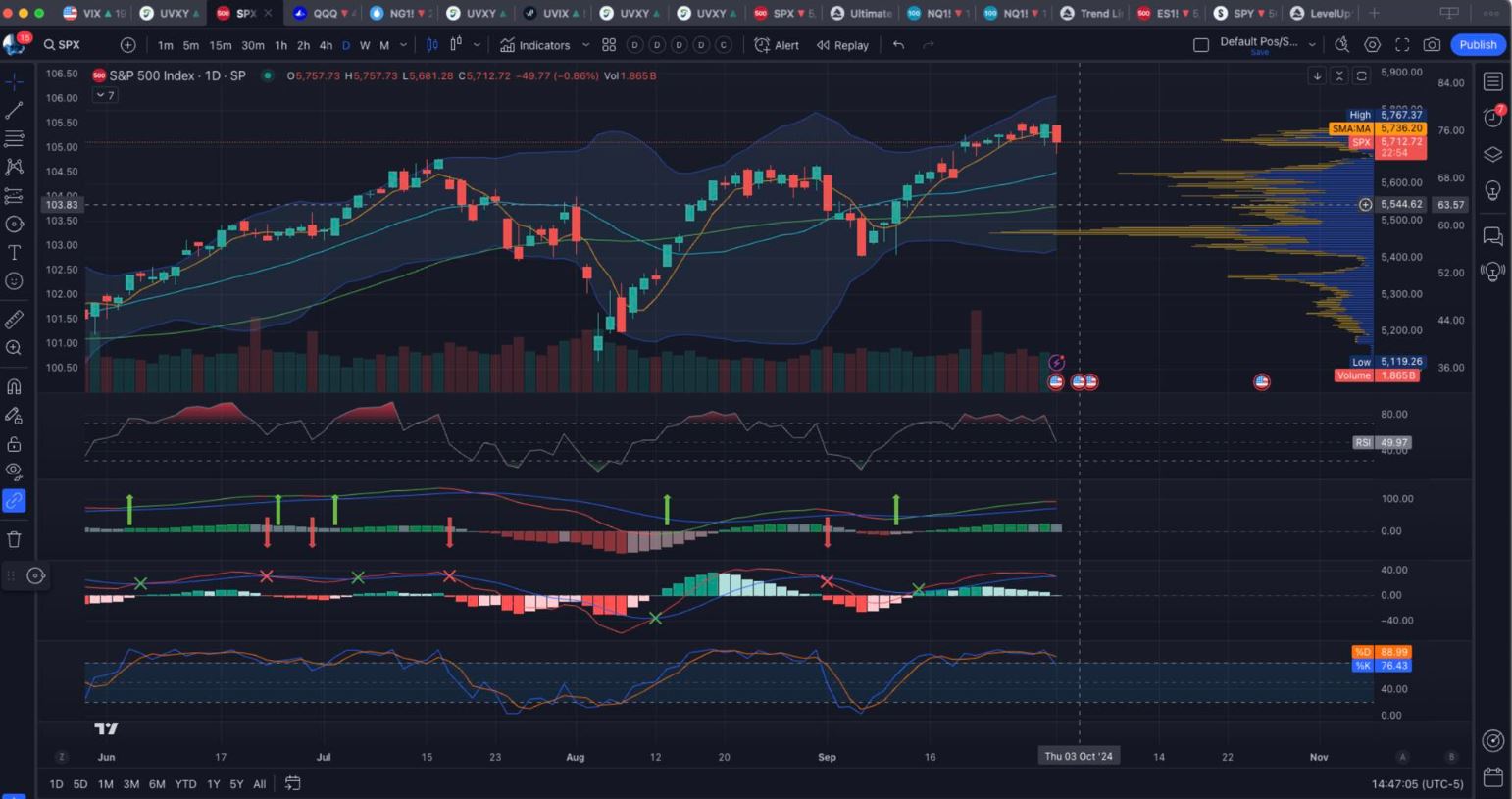1512x799 pixels.
Task: Toggle magnet mode for drawings
Action: click(x=14, y=386)
